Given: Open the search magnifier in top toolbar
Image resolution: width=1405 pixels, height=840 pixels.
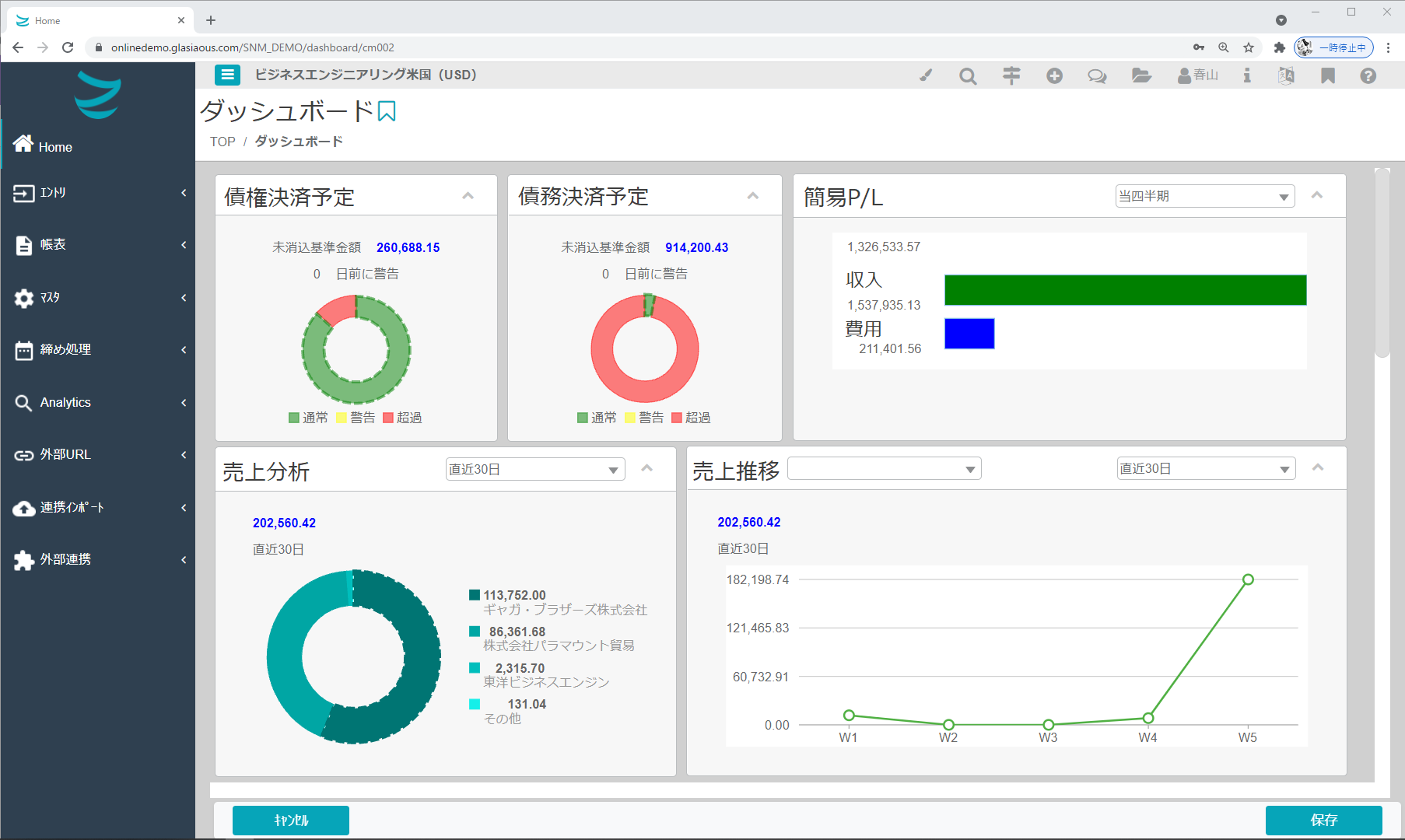Looking at the screenshot, I should [x=968, y=76].
